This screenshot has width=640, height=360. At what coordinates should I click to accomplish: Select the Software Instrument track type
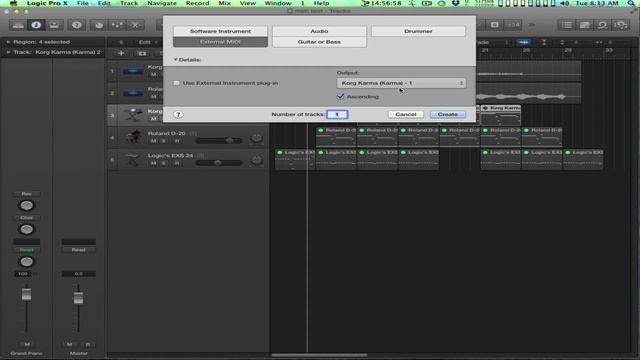pyautogui.click(x=220, y=31)
